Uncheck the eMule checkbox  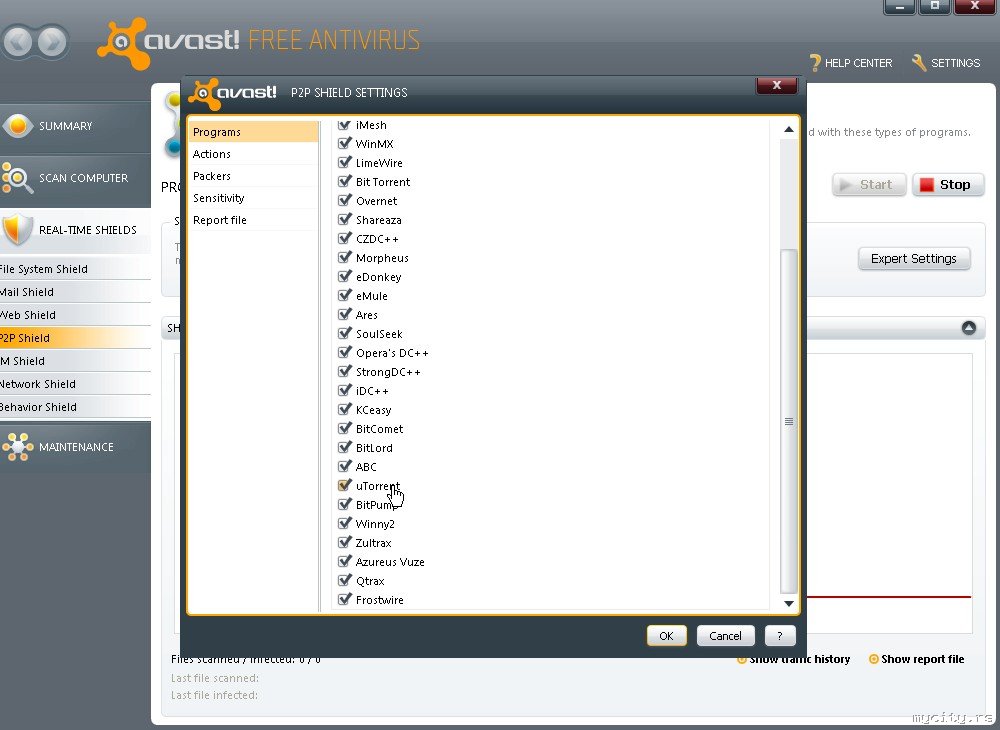pyautogui.click(x=345, y=295)
